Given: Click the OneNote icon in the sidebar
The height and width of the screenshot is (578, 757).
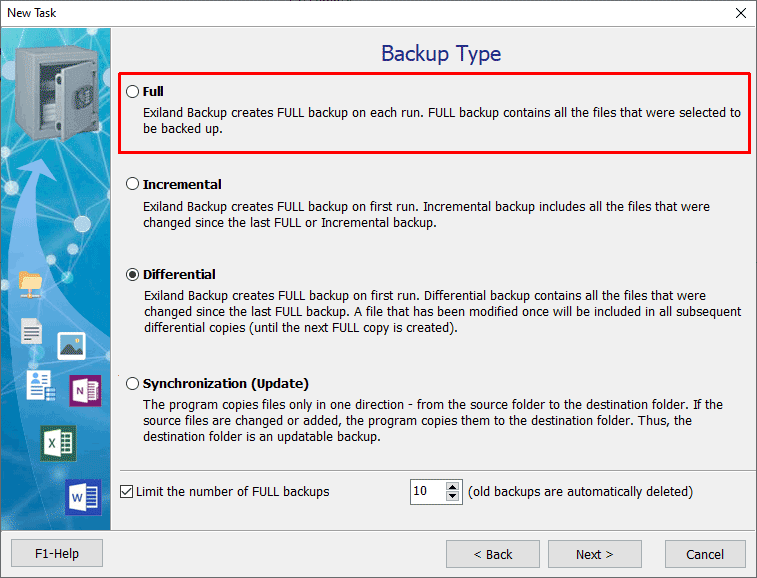Looking at the screenshot, I should [85, 390].
